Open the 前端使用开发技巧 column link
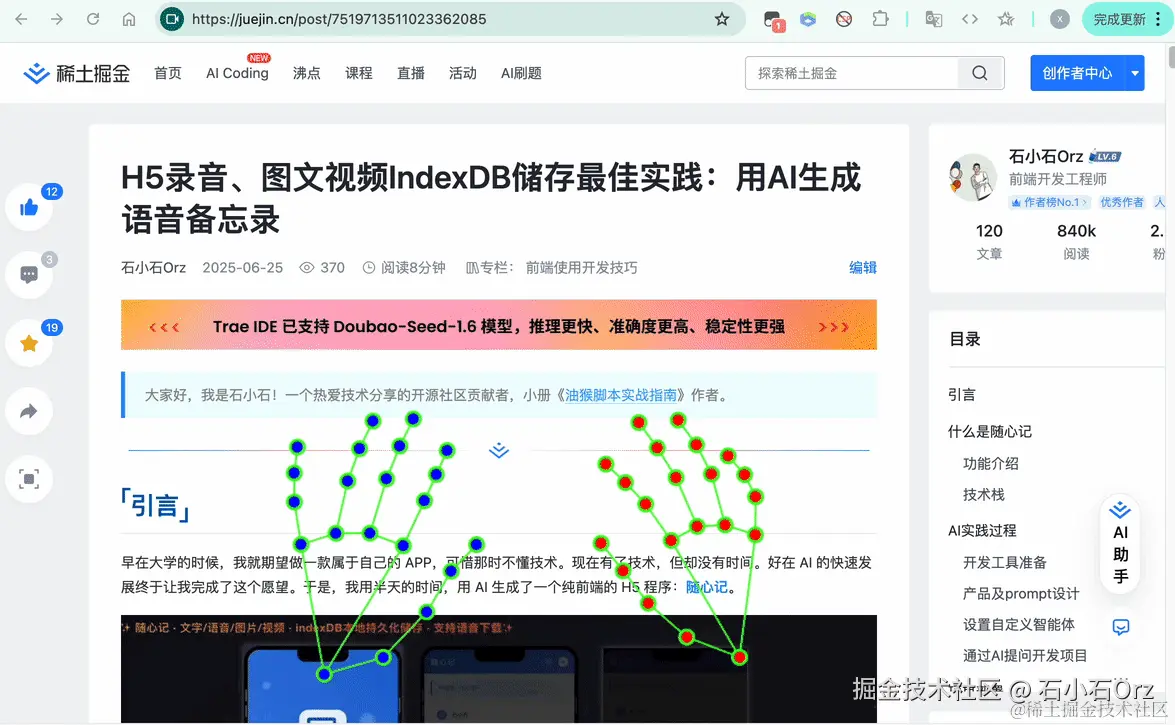Viewport: 1175px width, 725px height. tap(582, 268)
